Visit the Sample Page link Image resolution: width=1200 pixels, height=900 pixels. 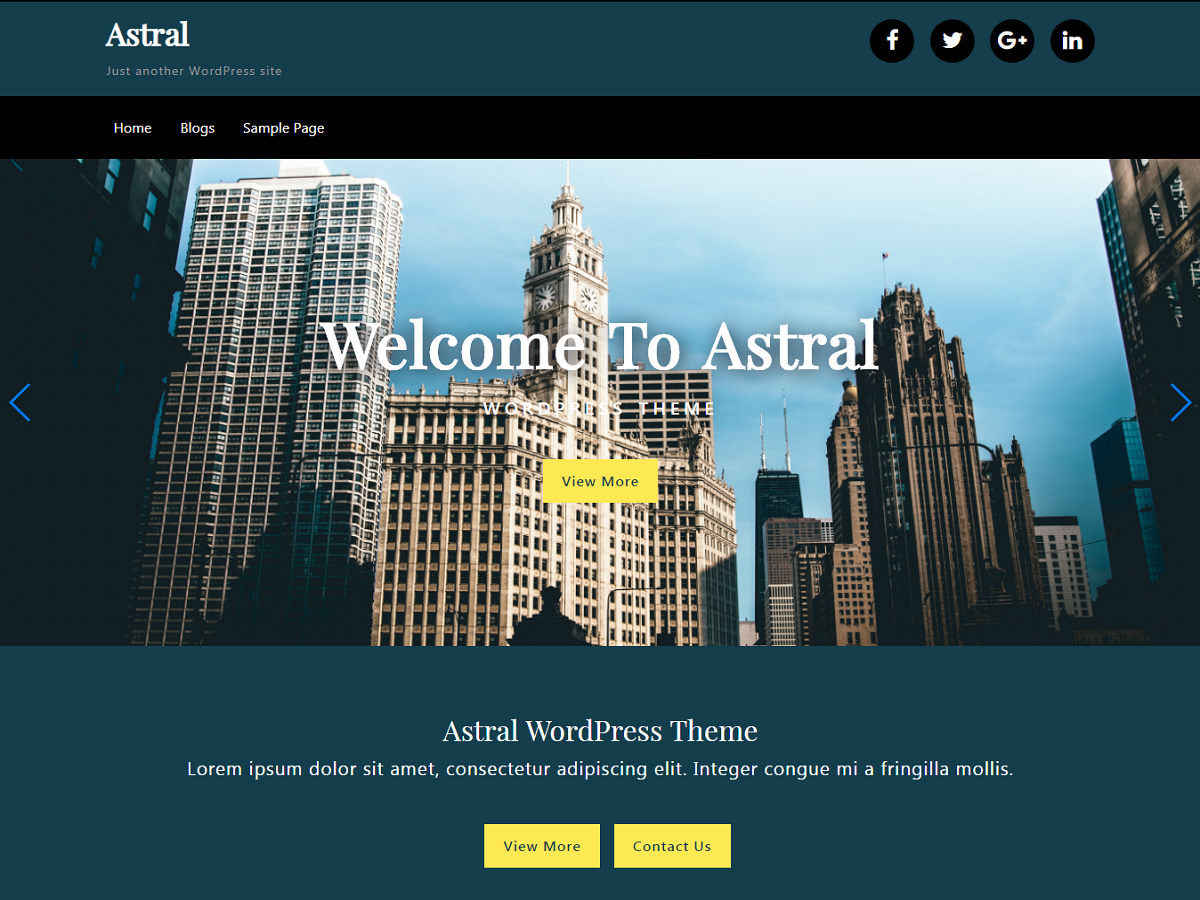pos(283,127)
